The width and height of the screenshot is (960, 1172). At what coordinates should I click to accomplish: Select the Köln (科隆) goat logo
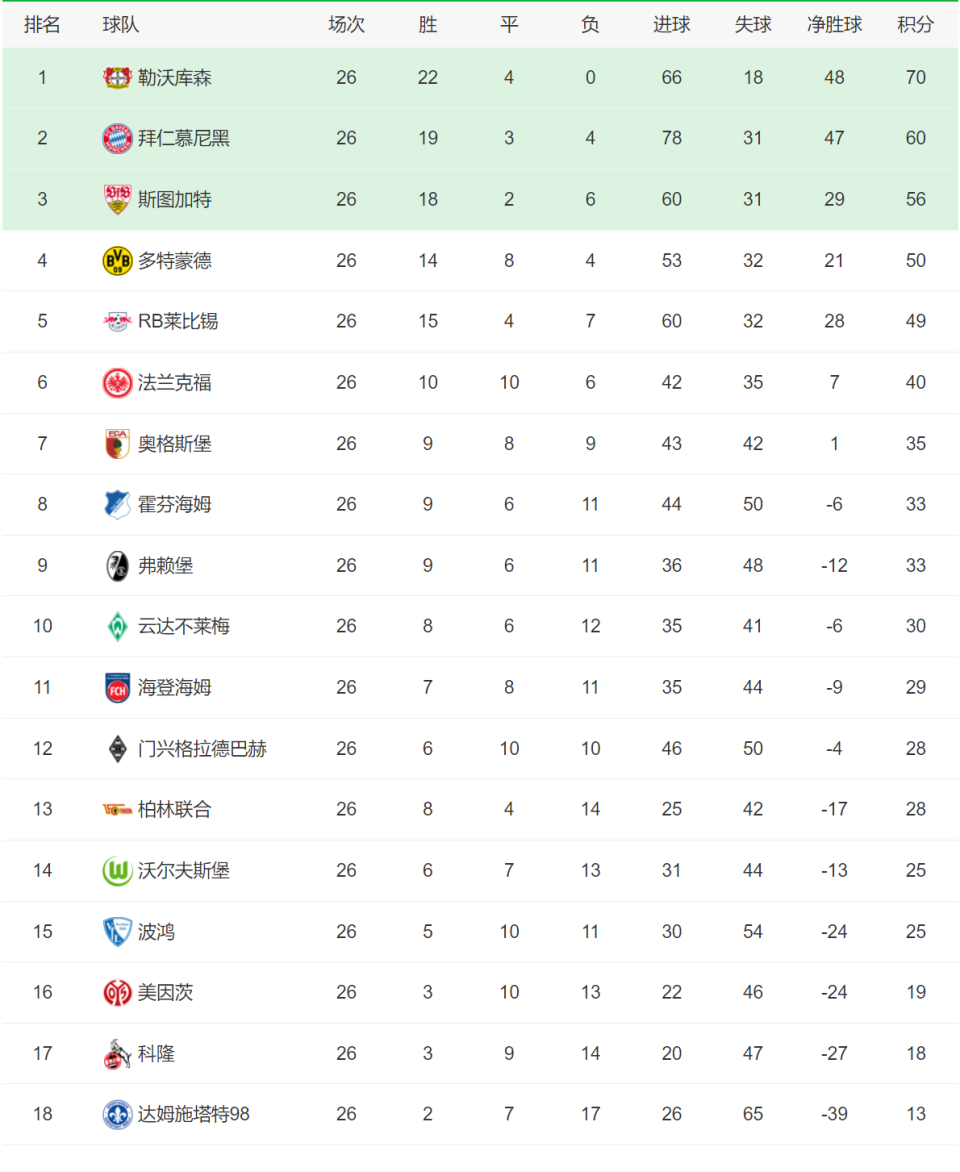tap(117, 1054)
